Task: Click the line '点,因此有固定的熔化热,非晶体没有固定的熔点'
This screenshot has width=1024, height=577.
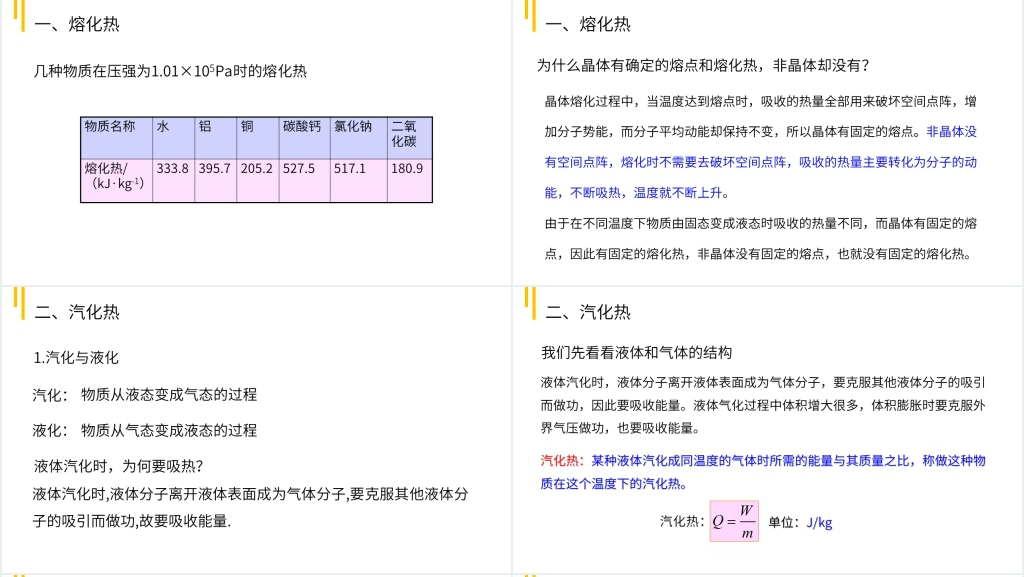Action: (758, 254)
